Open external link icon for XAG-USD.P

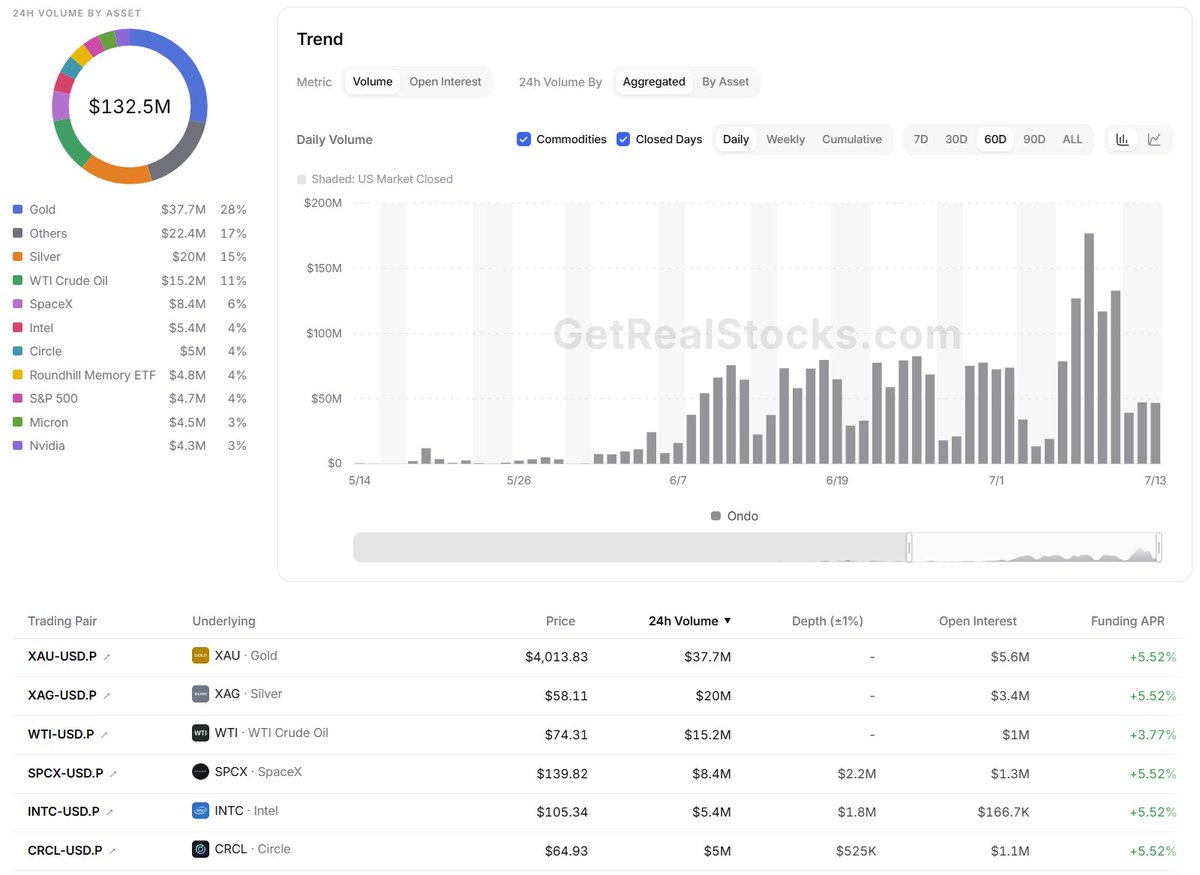(107, 695)
